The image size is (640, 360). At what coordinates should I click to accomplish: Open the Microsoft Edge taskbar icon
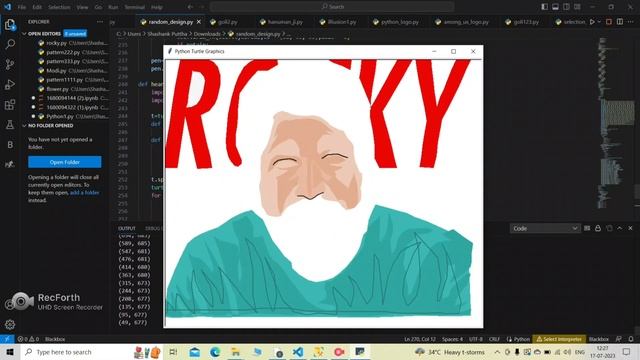(215, 352)
